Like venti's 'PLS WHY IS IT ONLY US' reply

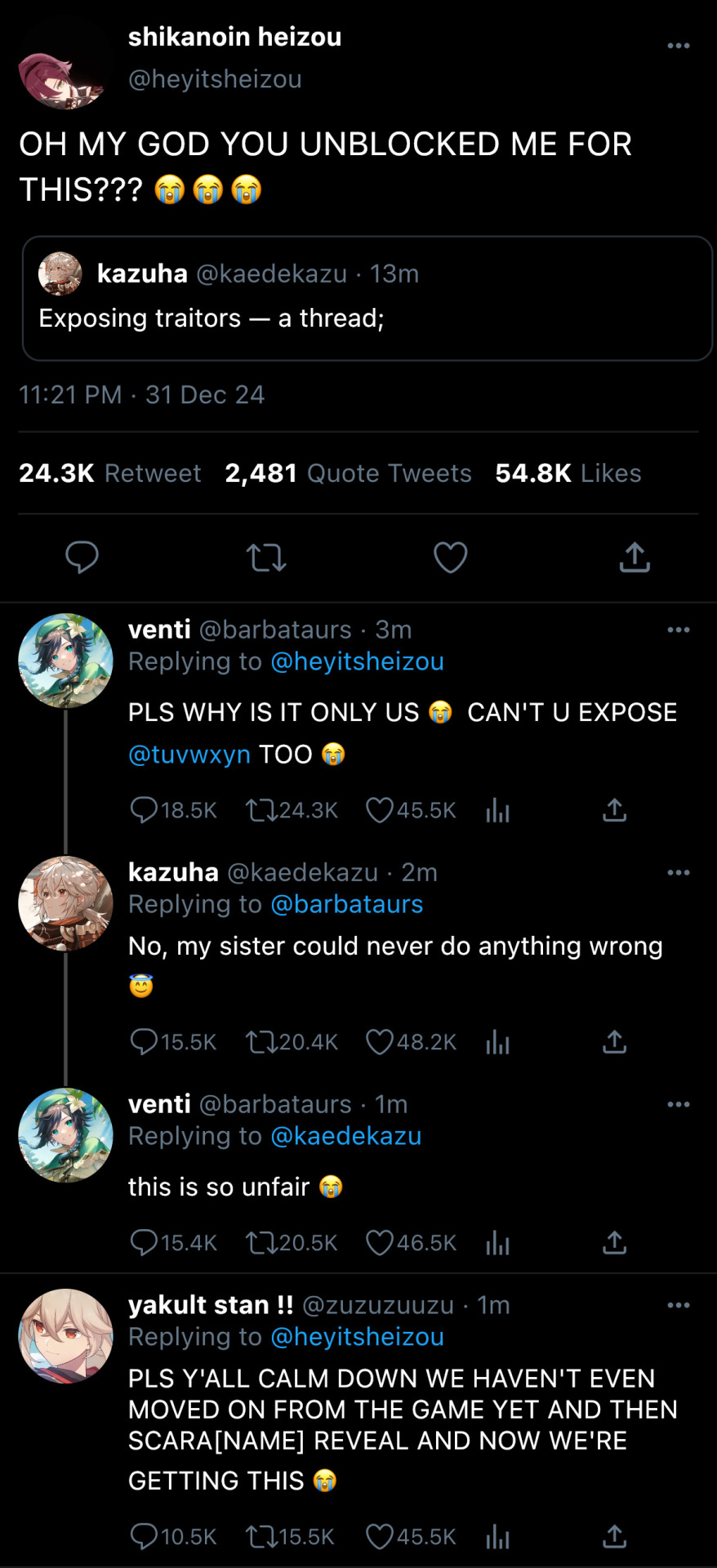click(x=380, y=810)
